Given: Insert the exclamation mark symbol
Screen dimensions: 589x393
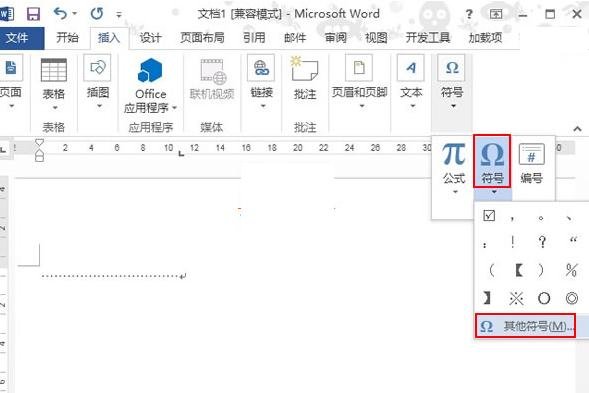Looking at the screenshot, I should click(x=512, y=242).
